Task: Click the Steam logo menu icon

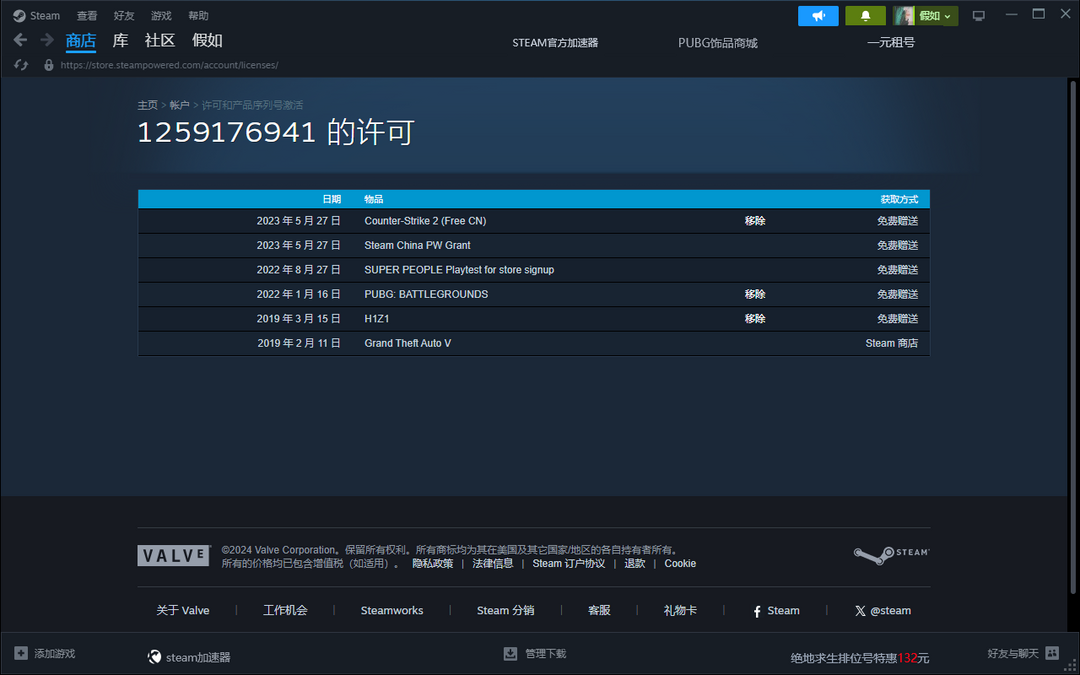Action: click(x=19, y=15)
